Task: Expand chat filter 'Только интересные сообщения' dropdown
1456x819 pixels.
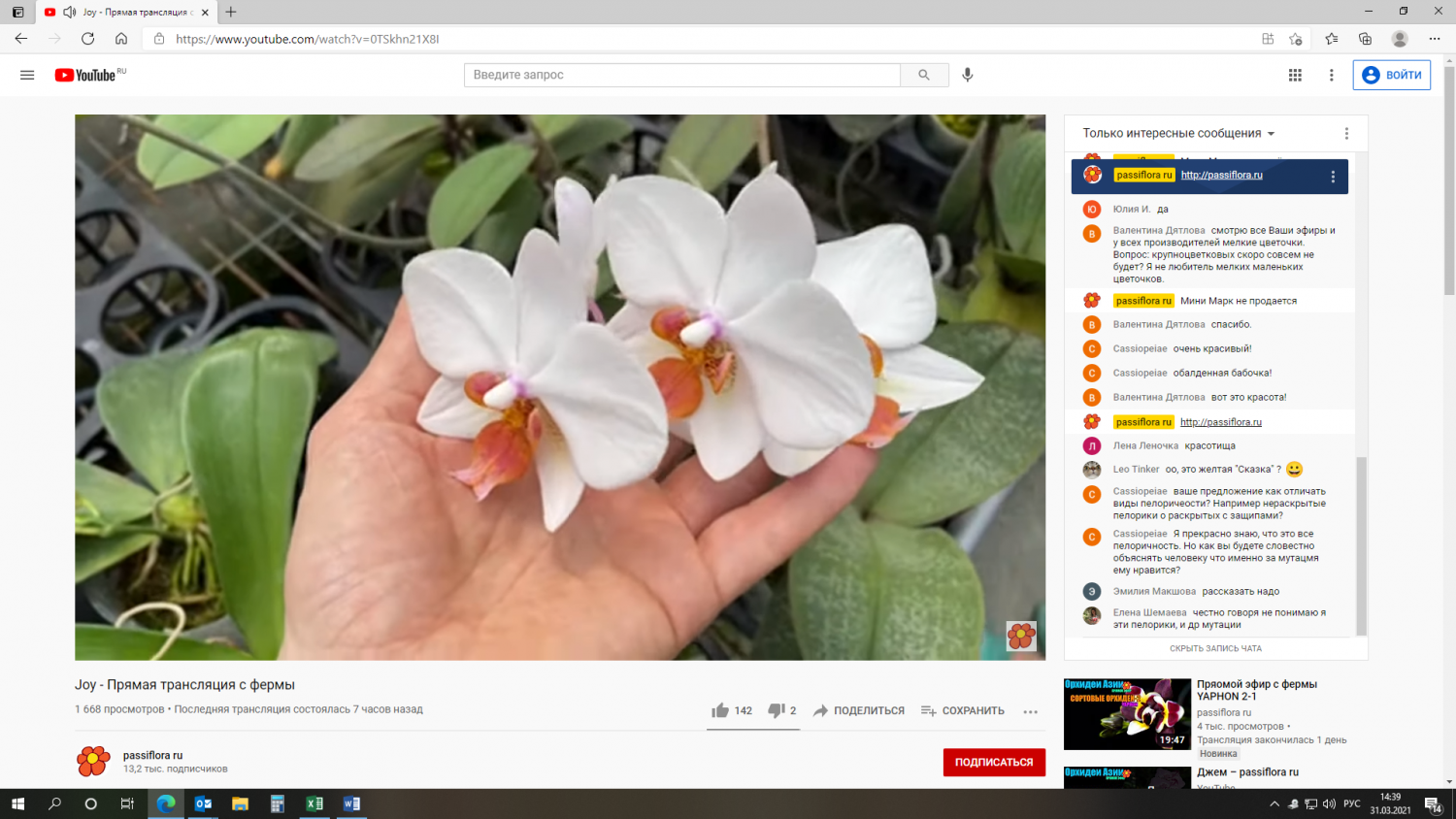Action: tap(1178, 134)
